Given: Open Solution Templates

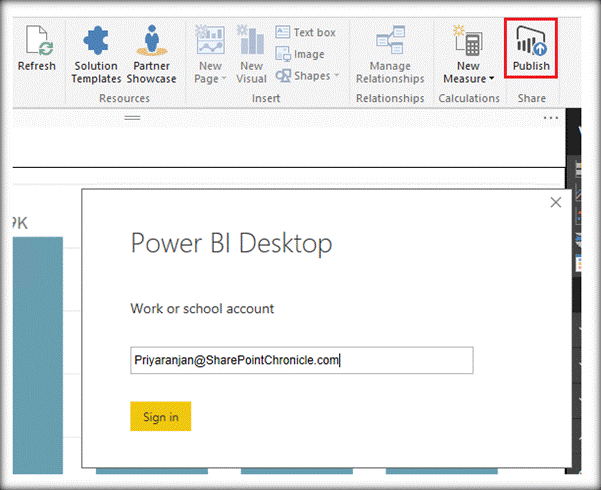Looking at the screenshot, I should (96, 55).
